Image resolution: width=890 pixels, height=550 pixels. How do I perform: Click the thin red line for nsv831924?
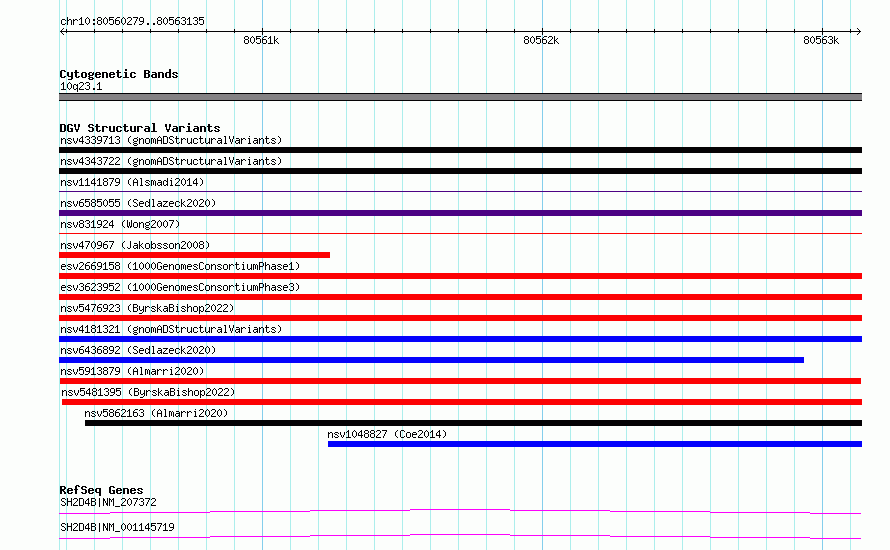point(460,233)
